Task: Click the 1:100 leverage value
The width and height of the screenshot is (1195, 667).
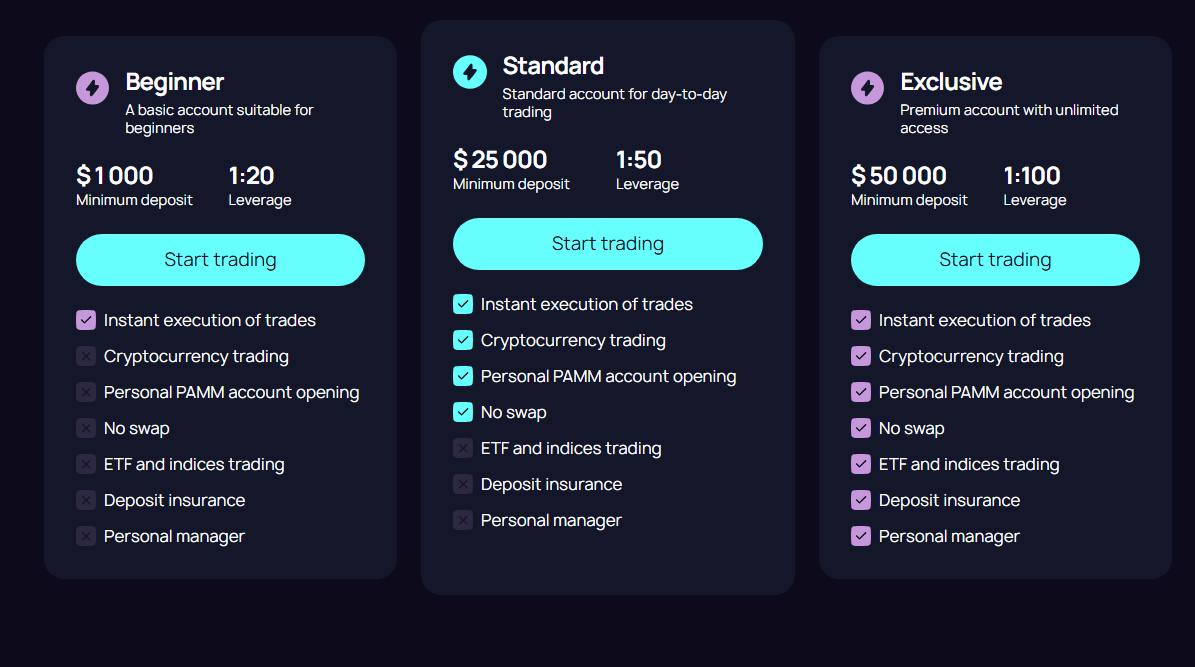Action: coord(1032,176)
